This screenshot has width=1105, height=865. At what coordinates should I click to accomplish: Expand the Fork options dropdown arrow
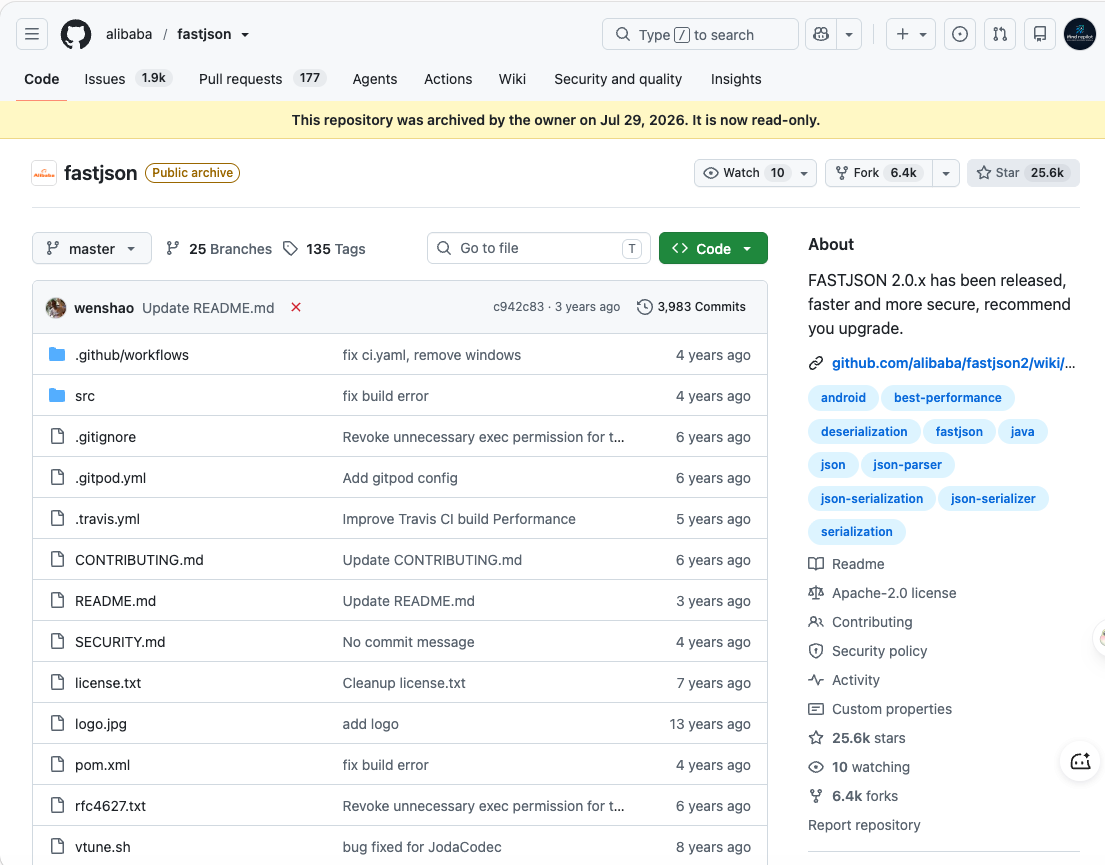946,173
